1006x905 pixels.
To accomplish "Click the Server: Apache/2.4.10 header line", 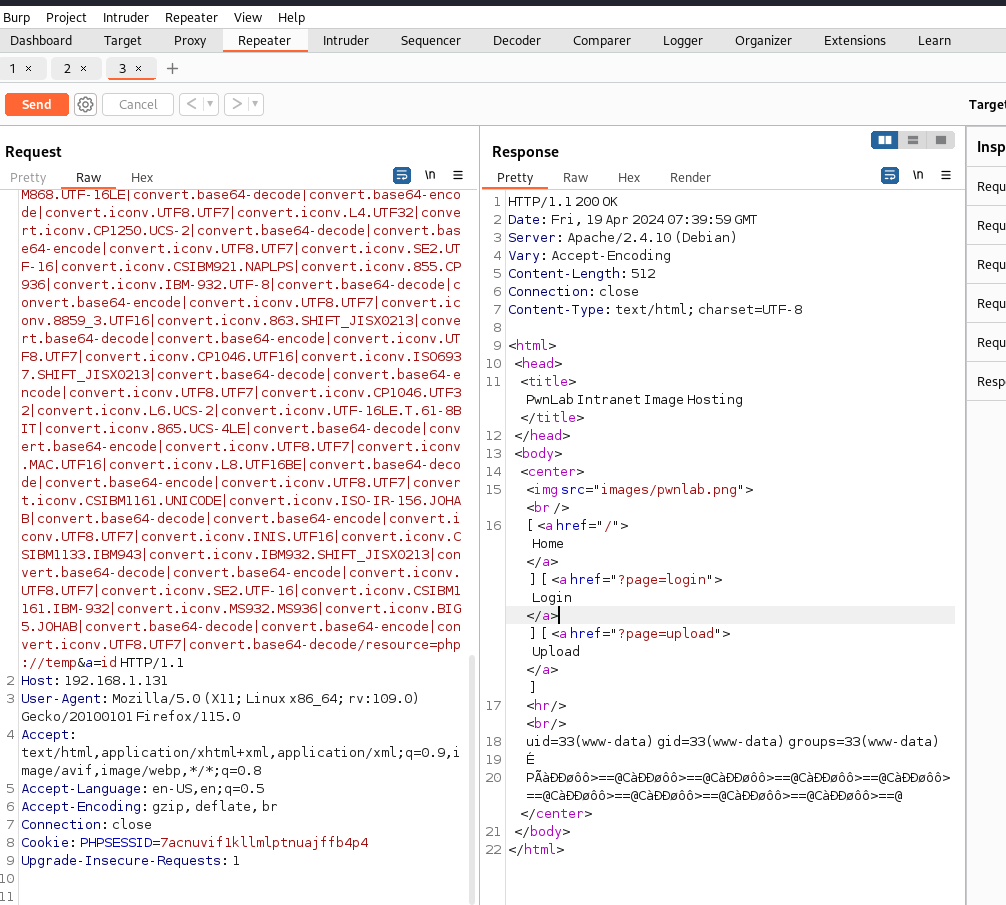I will 622,237.
